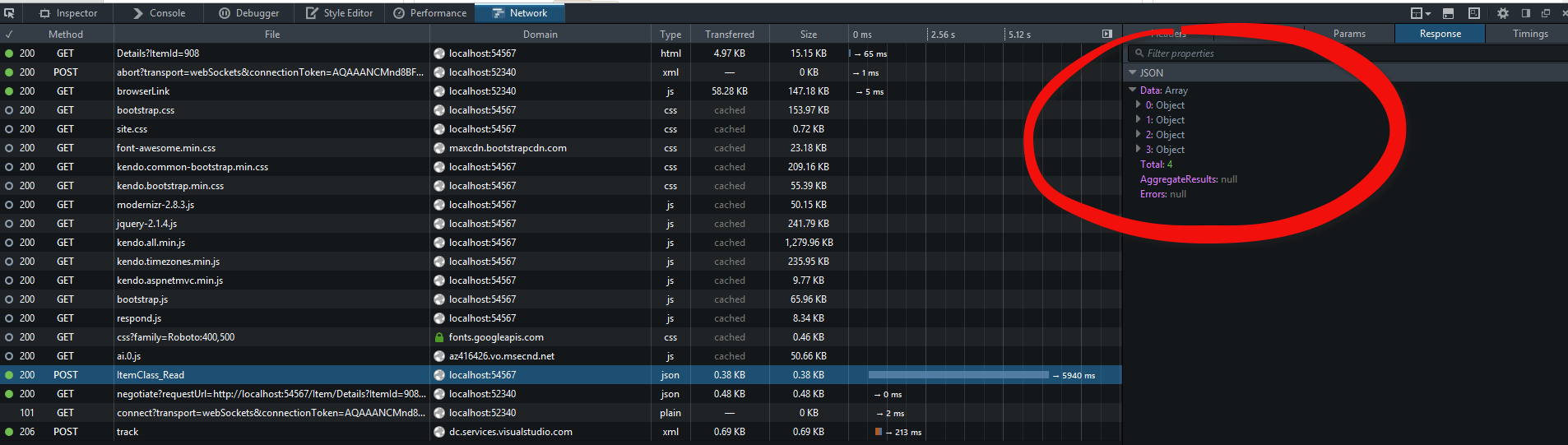Click the search icon in filter properties
The height and width of the screenshot is (445, 1568).
1139,53
